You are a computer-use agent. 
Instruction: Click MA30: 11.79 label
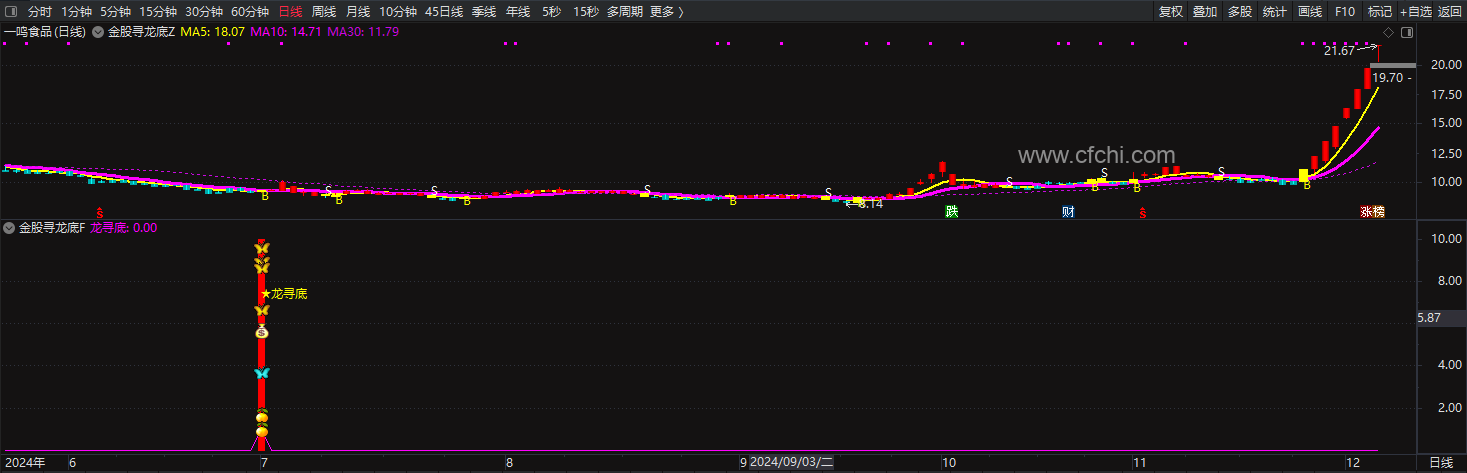pyautogui.click(x=363, y=32)
